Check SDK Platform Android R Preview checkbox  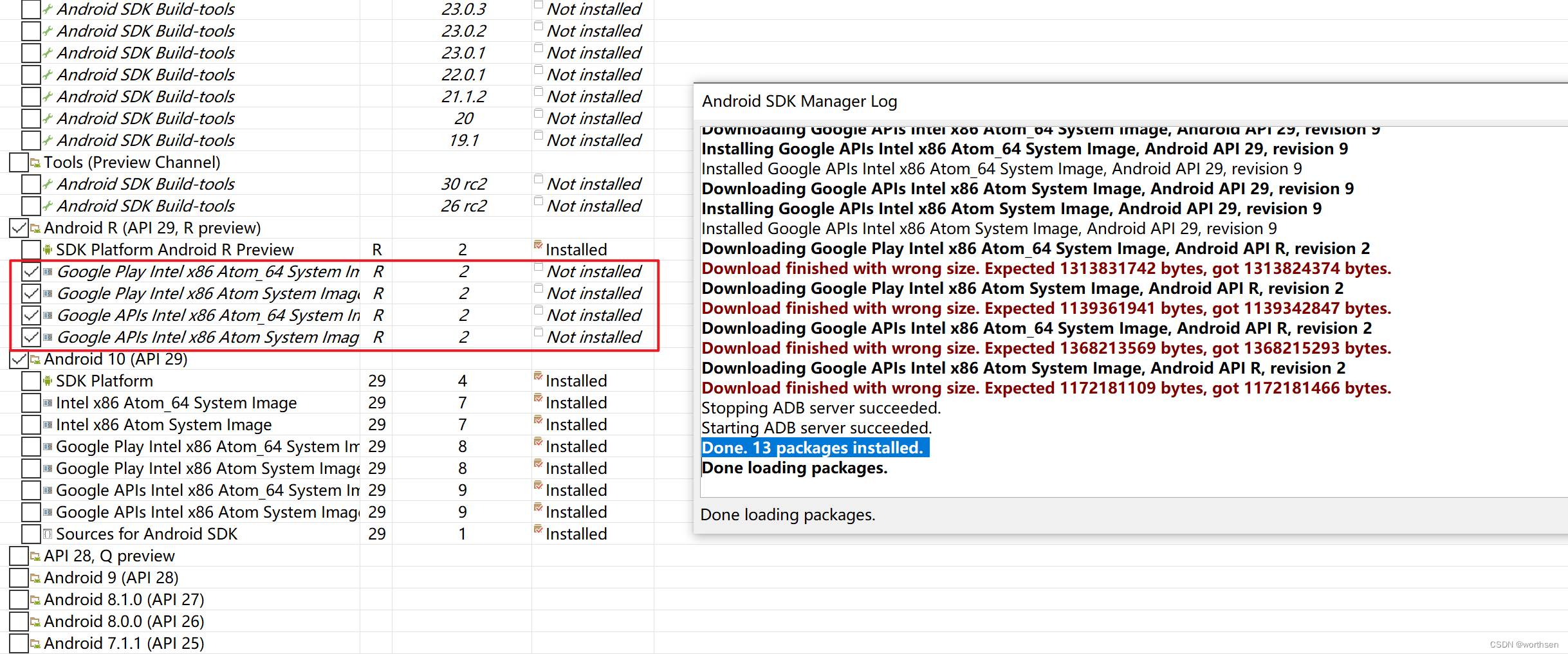click(31, 250)
